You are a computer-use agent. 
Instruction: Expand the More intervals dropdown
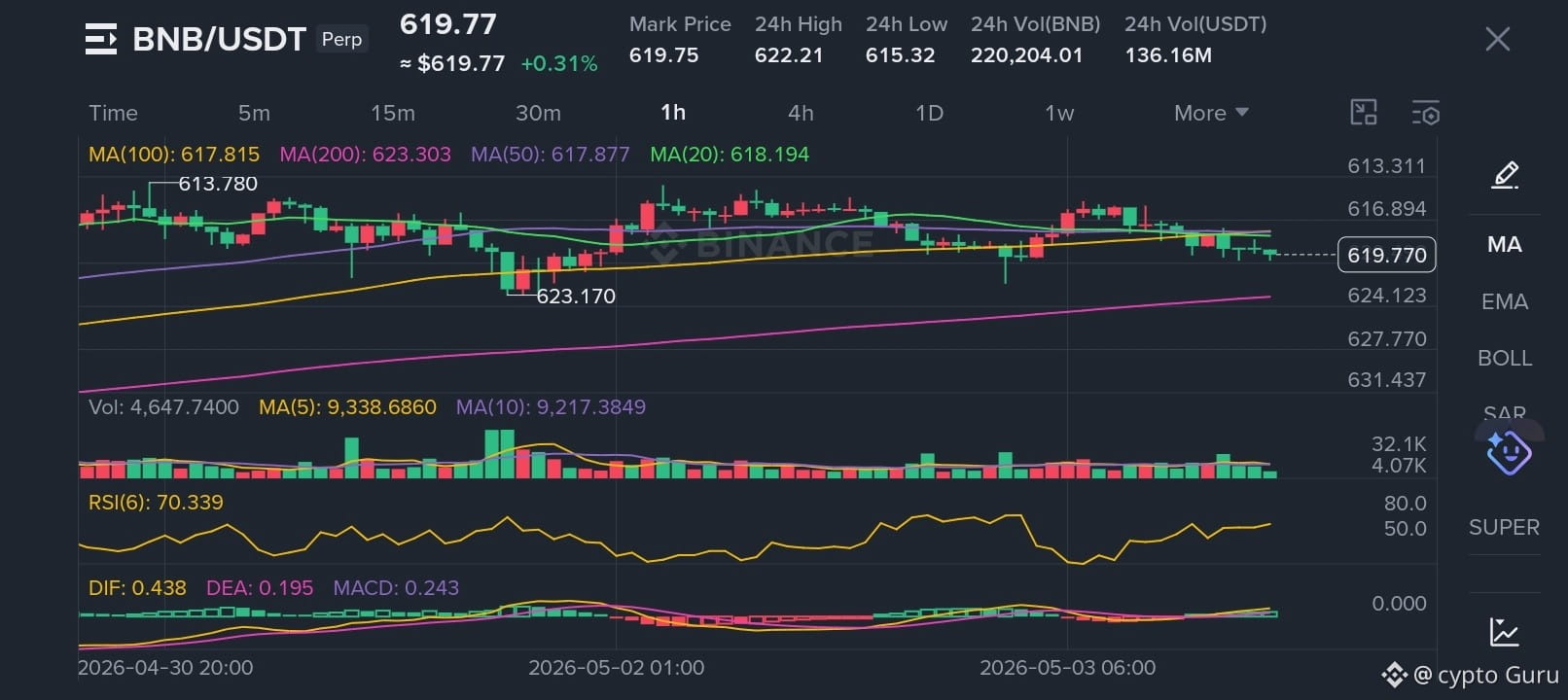[x=1211, y=113]
